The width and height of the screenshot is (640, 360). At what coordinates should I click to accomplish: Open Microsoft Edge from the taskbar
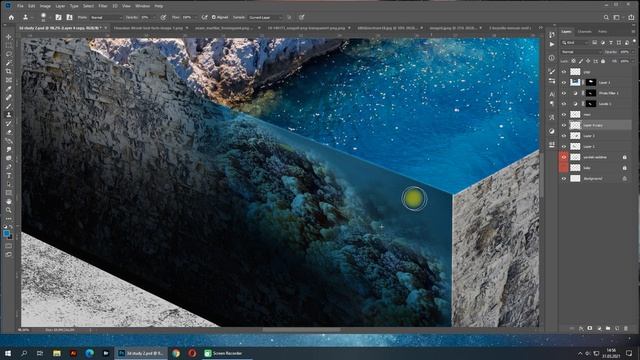pos(90,353)
